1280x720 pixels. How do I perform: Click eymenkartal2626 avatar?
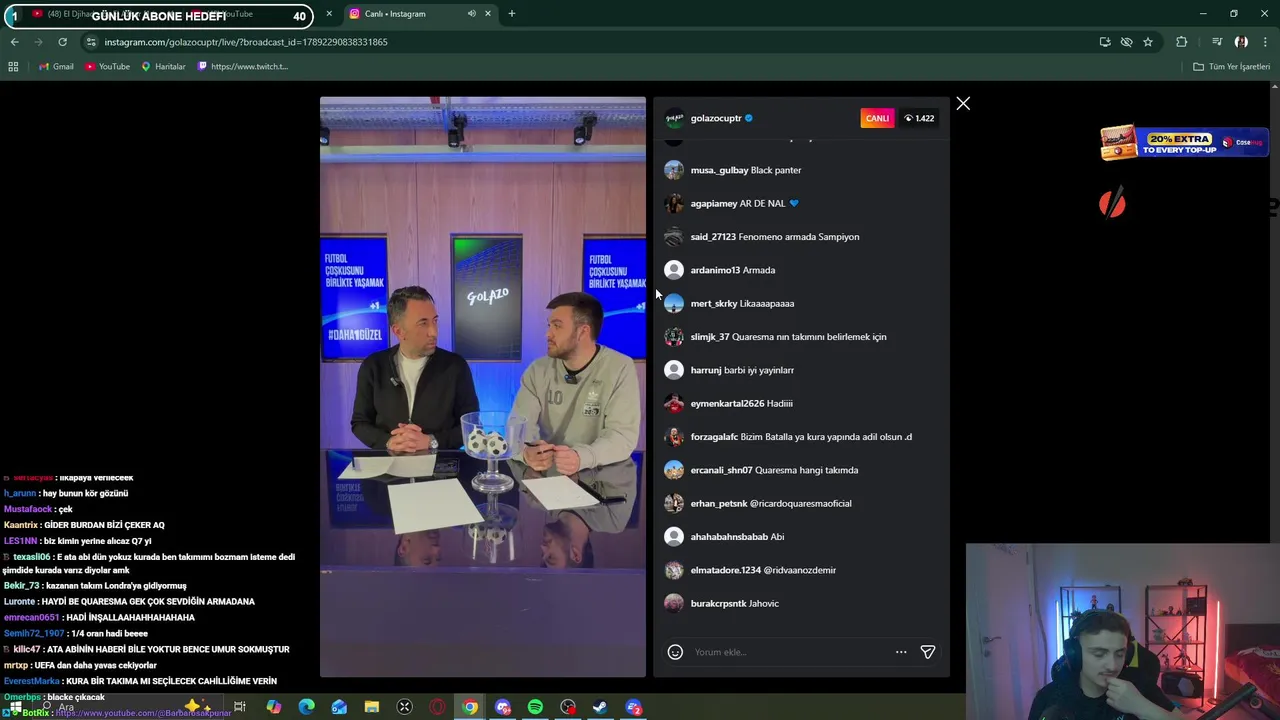tap(674, 403)
